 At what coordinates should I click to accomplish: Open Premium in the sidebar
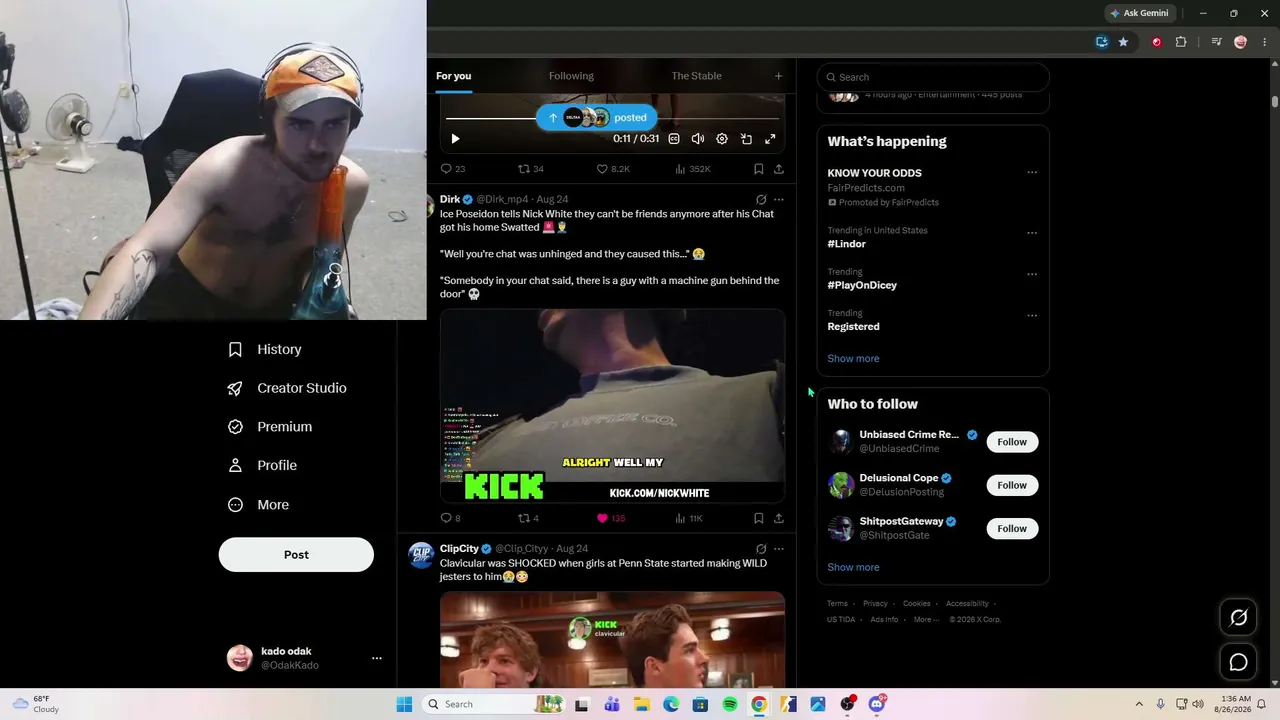pos(270,427)
